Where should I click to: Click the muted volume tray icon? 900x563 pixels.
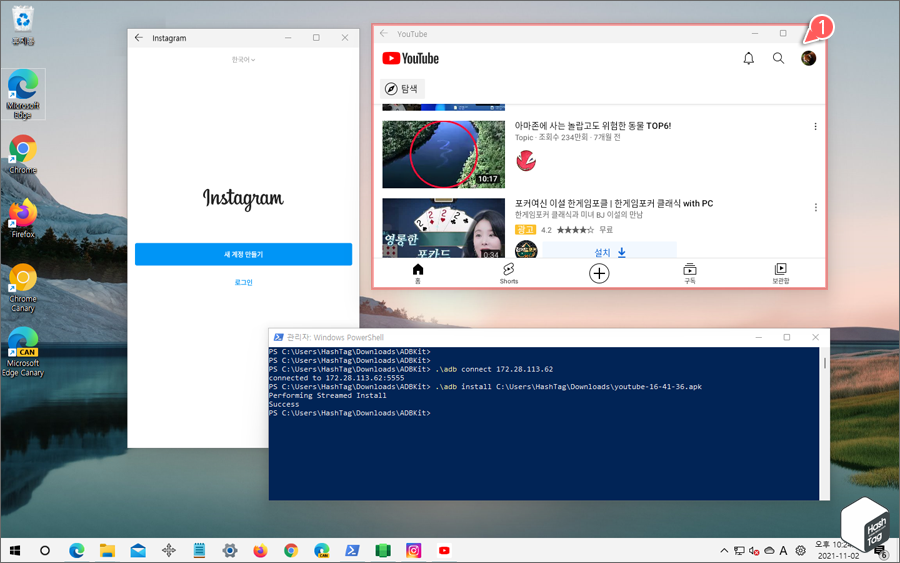pos(754,551)
